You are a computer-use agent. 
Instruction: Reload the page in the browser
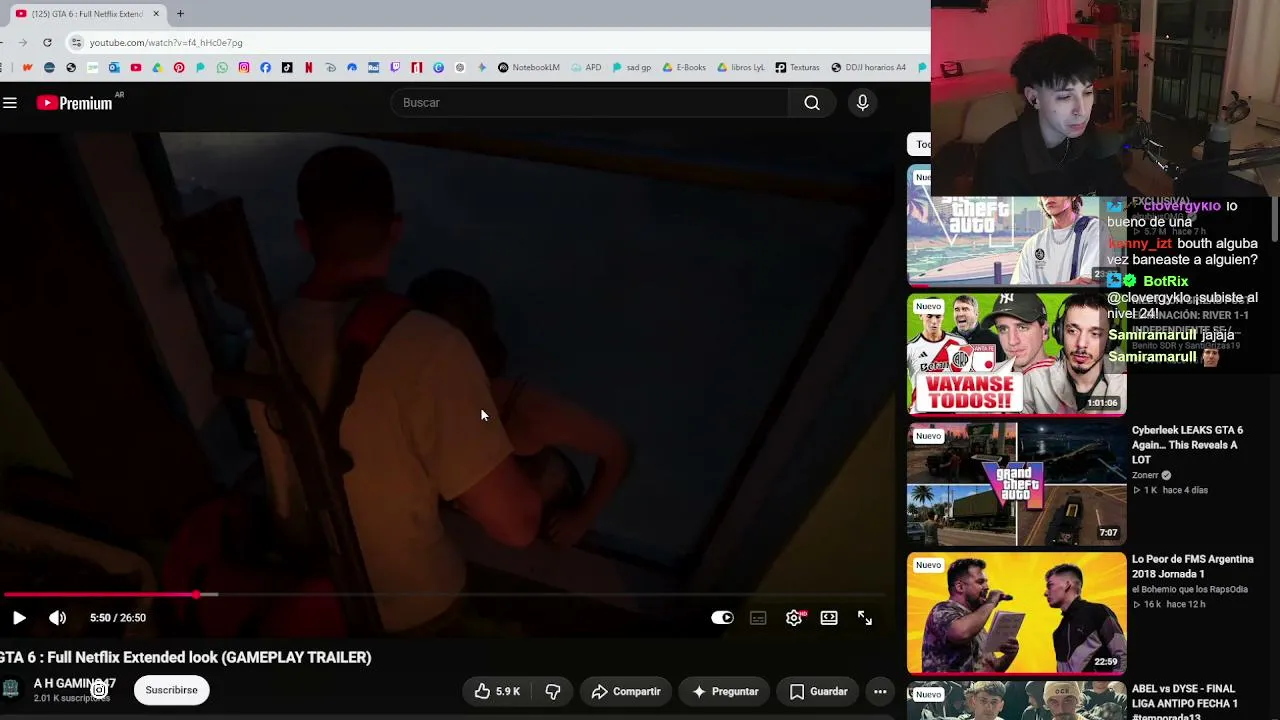click(x=47, y=42)
